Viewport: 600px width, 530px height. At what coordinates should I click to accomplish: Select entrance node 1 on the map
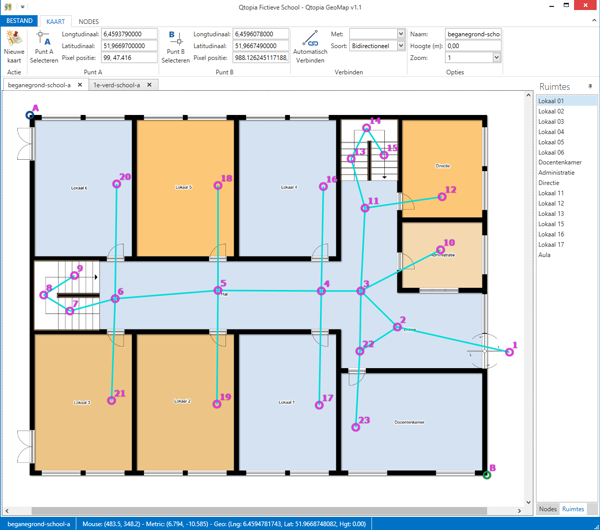point(509,352)
